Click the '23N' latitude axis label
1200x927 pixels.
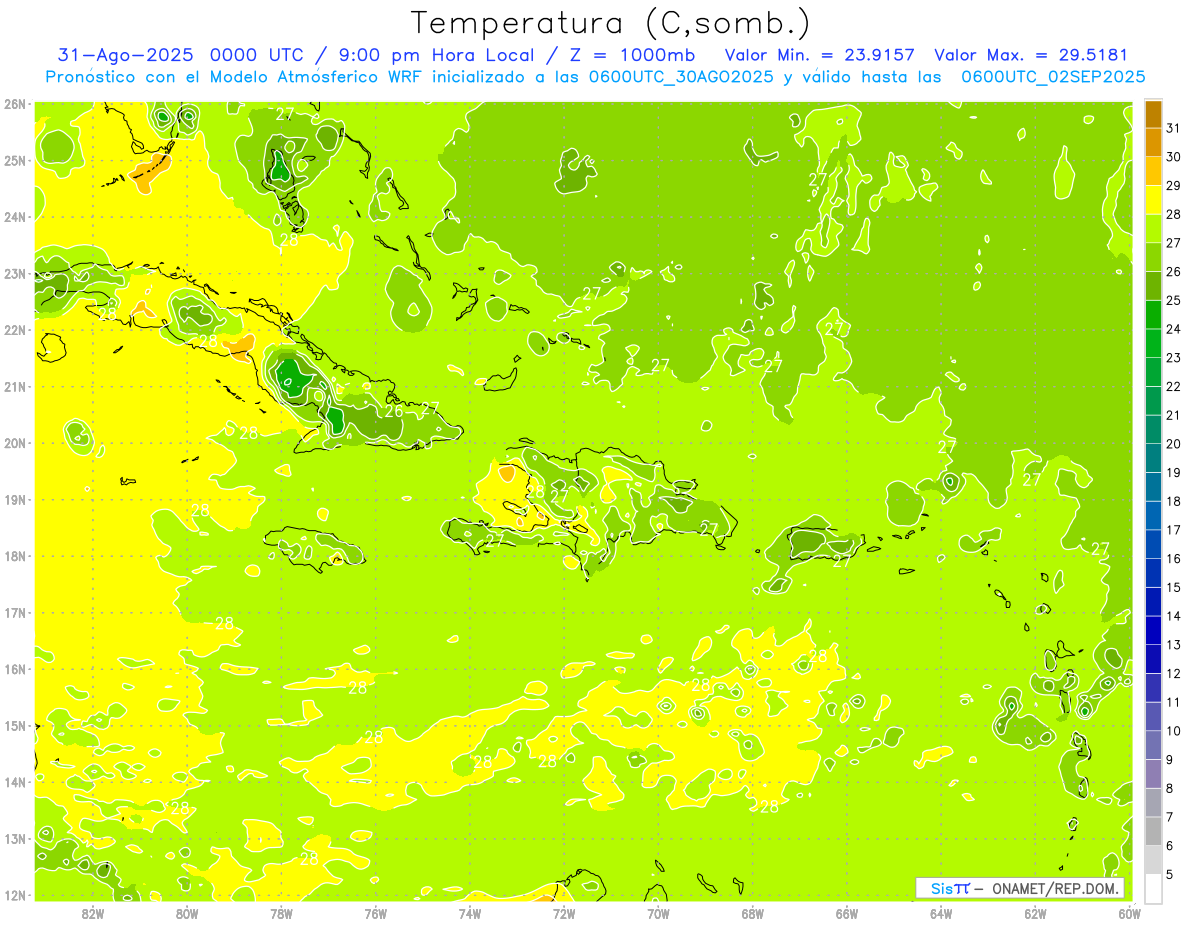coord(14,273)
